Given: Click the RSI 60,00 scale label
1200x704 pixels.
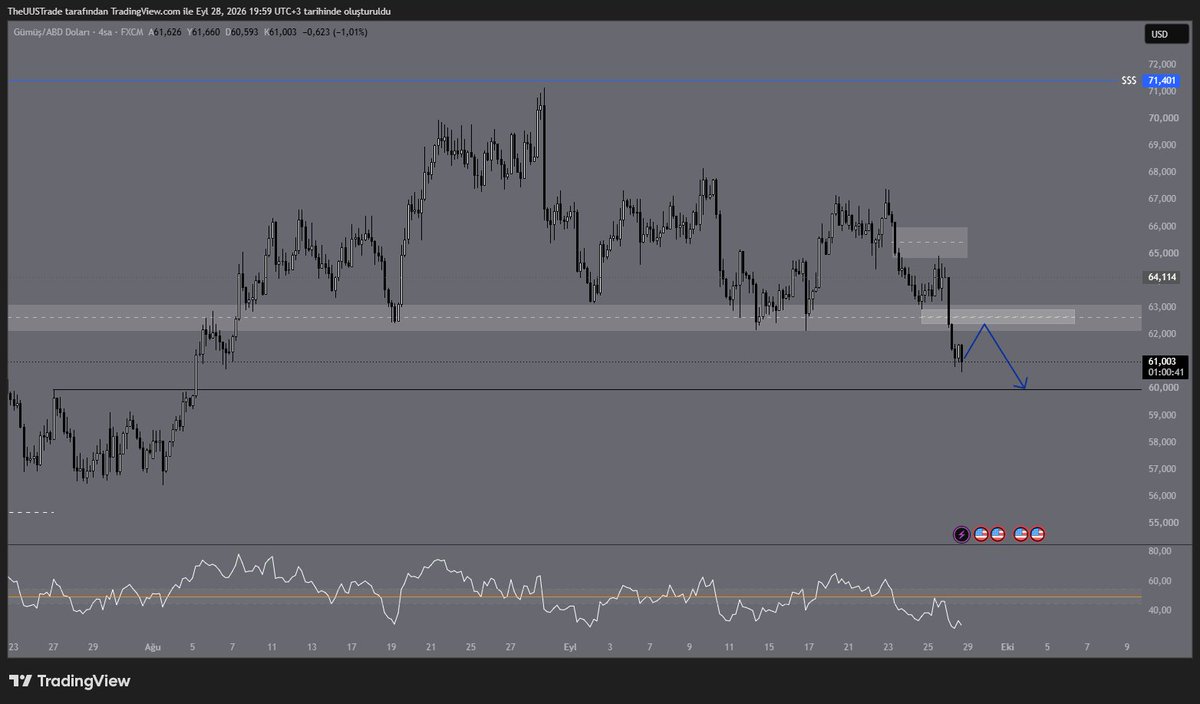Looking at the screenshot, I should coord(1160,581).
